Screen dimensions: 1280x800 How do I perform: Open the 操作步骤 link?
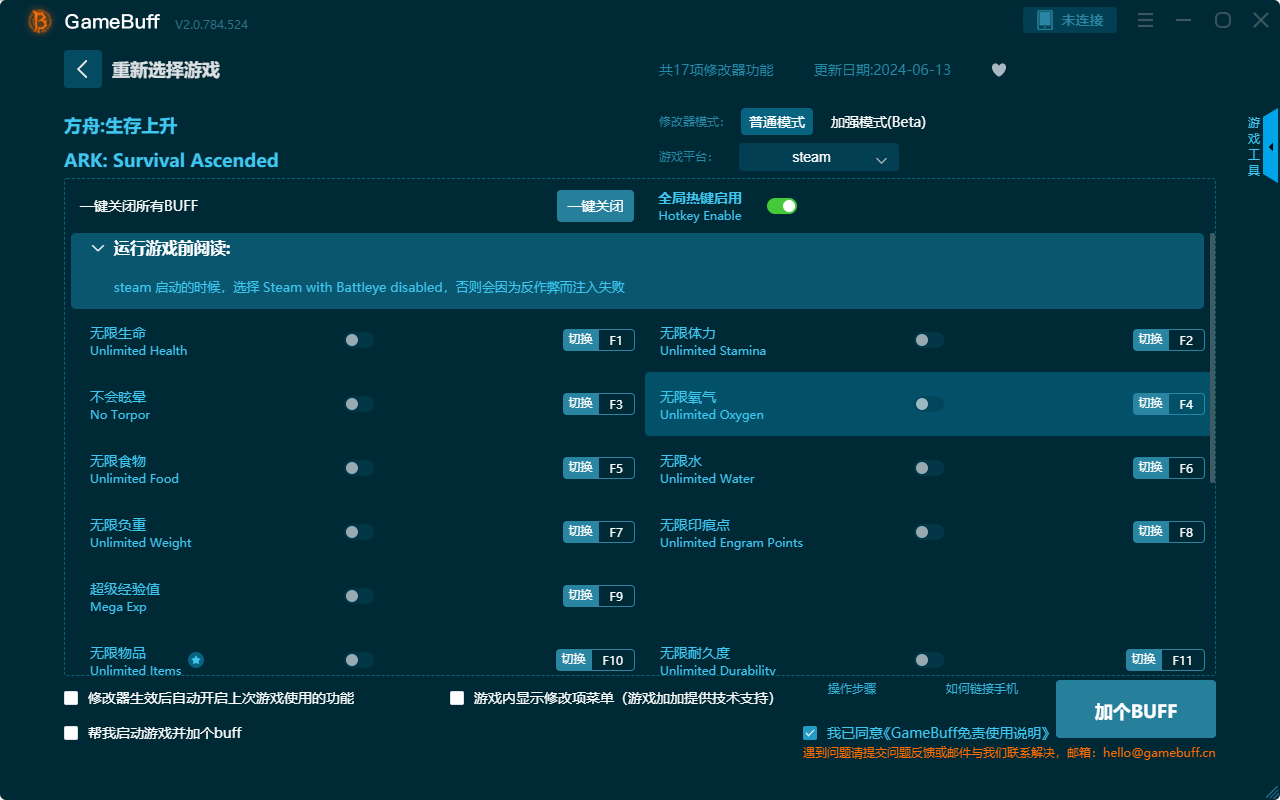tap(852, 689)
